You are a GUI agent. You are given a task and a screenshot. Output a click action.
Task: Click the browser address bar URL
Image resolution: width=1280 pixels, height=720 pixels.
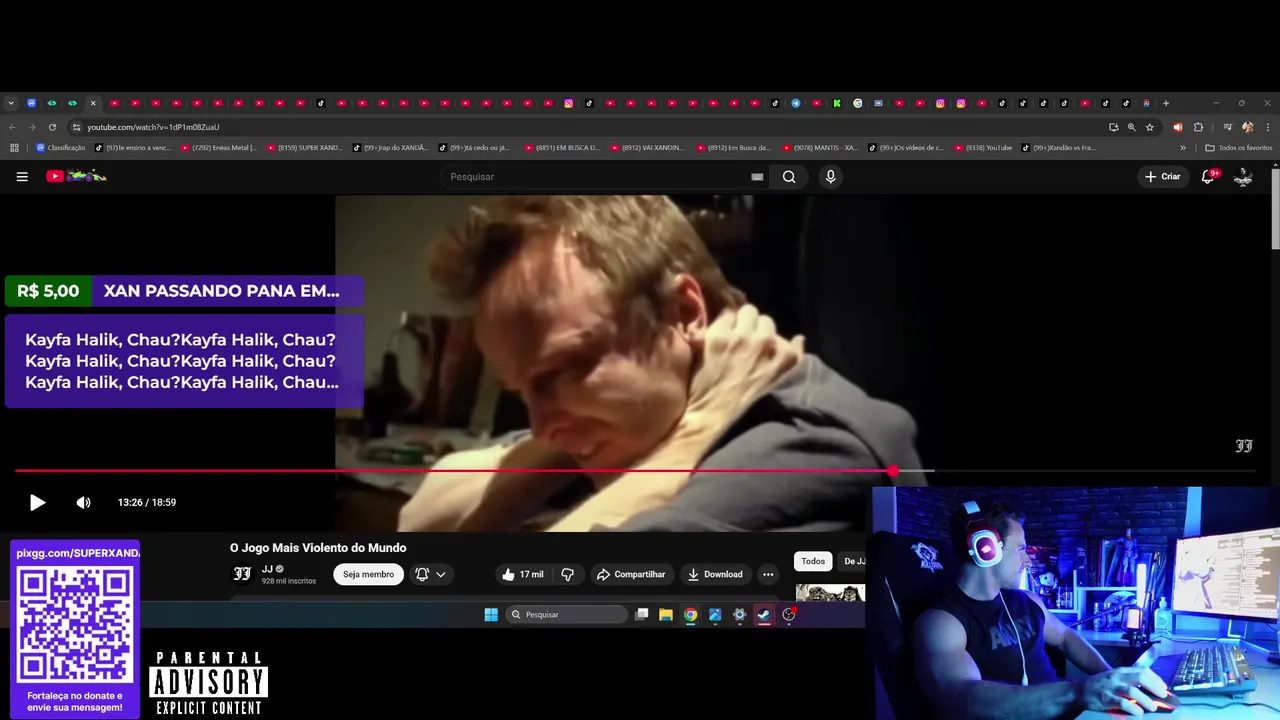[153, 127]
